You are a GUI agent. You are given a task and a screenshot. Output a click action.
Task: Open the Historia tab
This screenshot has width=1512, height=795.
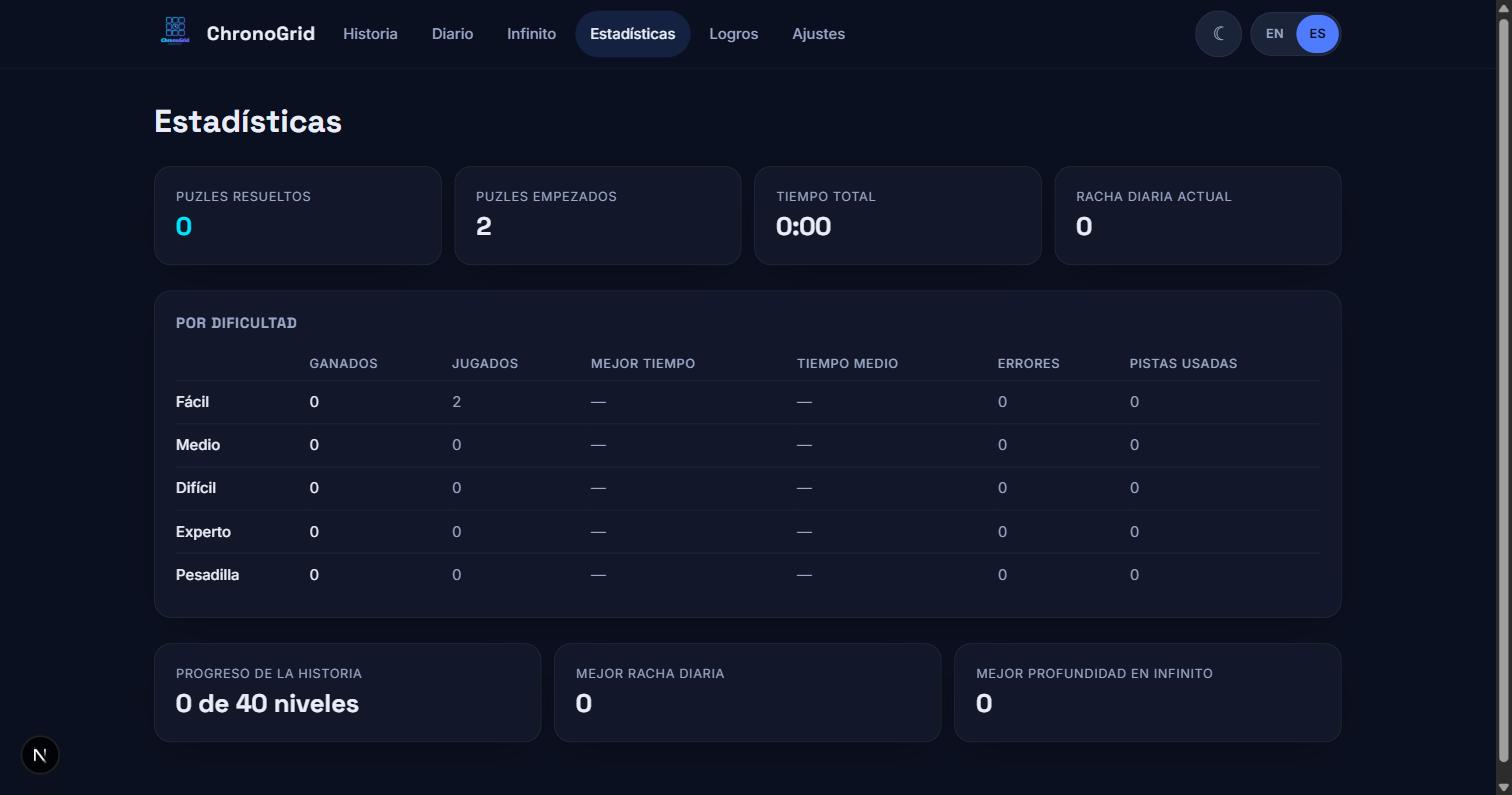370,34
